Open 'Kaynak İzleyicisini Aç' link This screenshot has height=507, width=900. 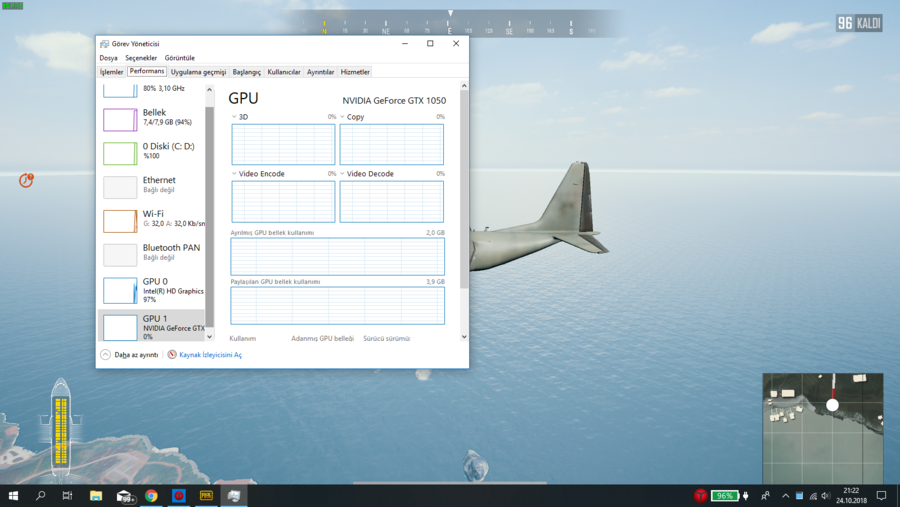pos(211,355)
